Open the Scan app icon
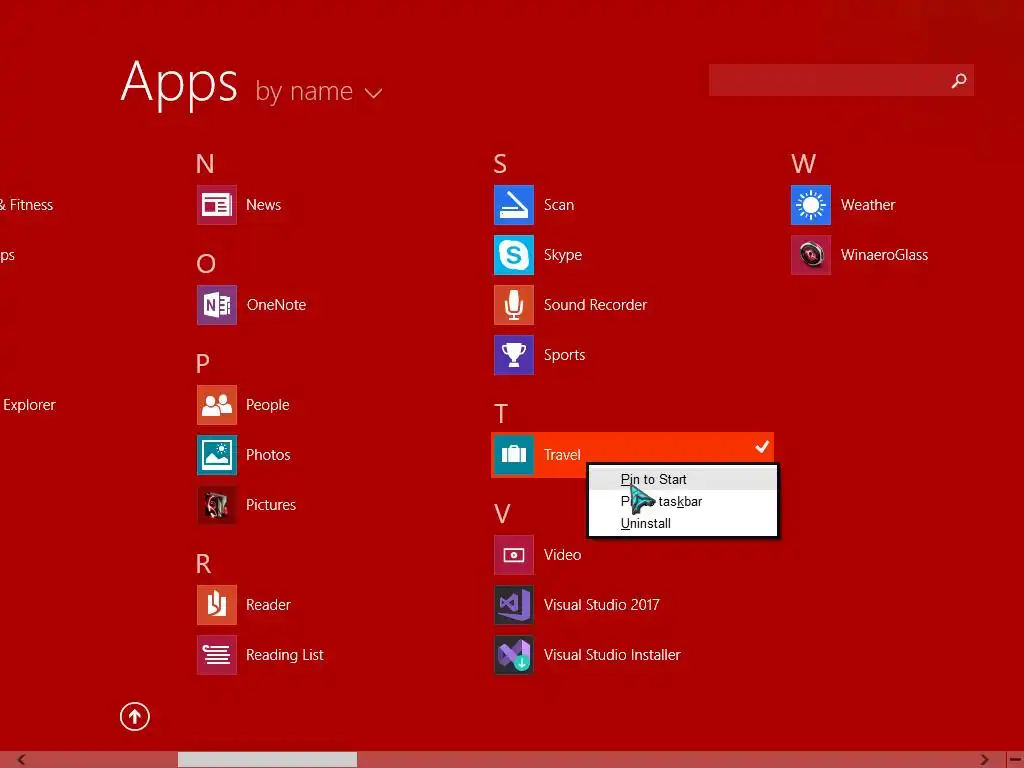The height and width of the screenshot is (768, 1024). click(514, 205)
